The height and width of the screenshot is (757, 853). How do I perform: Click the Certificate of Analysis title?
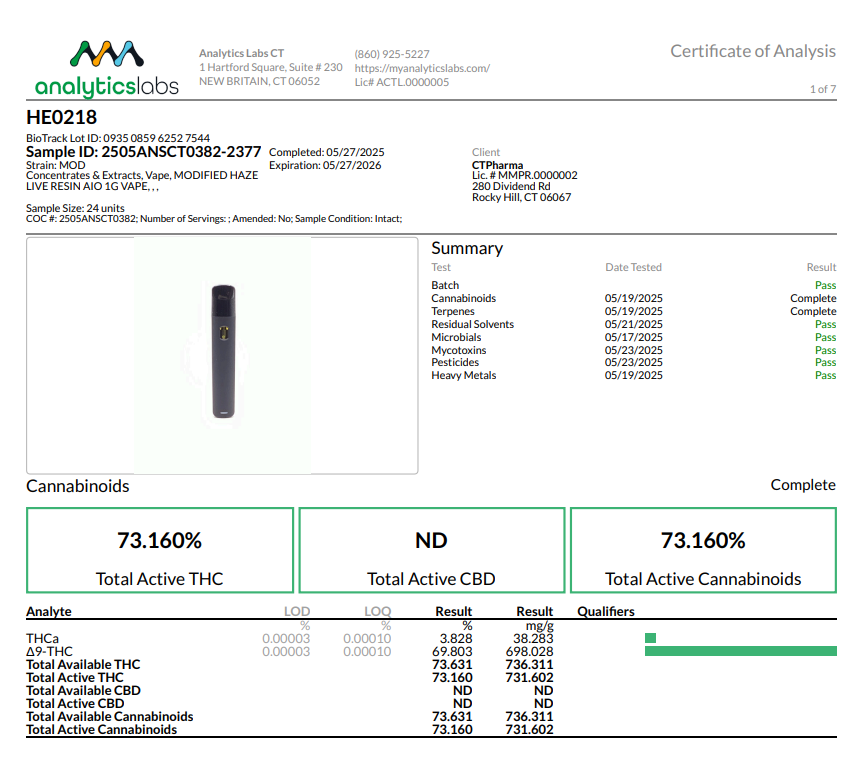point(752,51)
